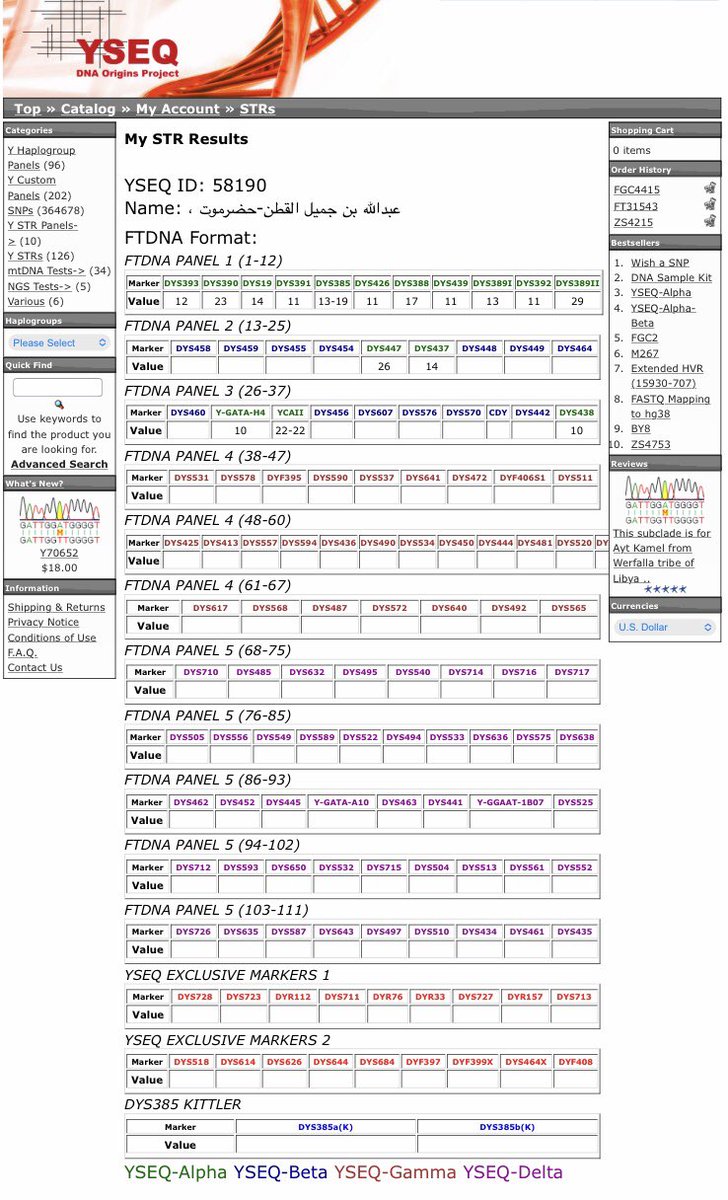Open the Contact Us link
This screenshot has width=728, height=1200.
tap(35, 667)
